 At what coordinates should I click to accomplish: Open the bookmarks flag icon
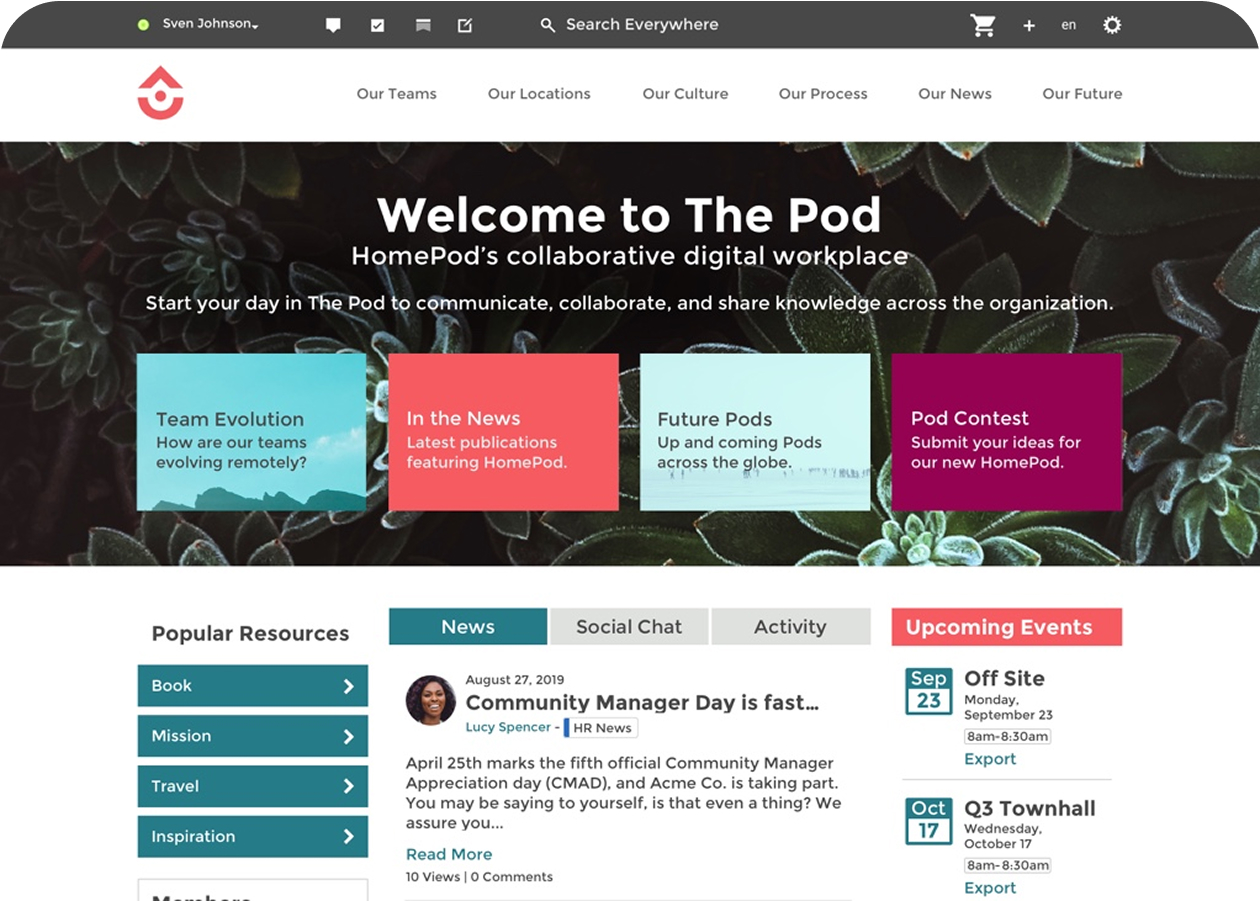423,25
